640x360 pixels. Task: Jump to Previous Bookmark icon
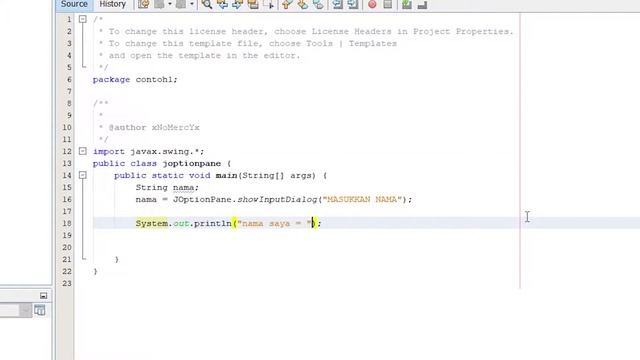(287, 4)
